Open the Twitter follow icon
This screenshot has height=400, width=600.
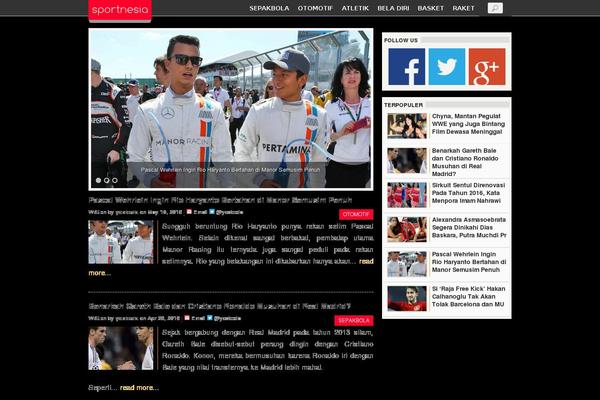coord(447,67)
